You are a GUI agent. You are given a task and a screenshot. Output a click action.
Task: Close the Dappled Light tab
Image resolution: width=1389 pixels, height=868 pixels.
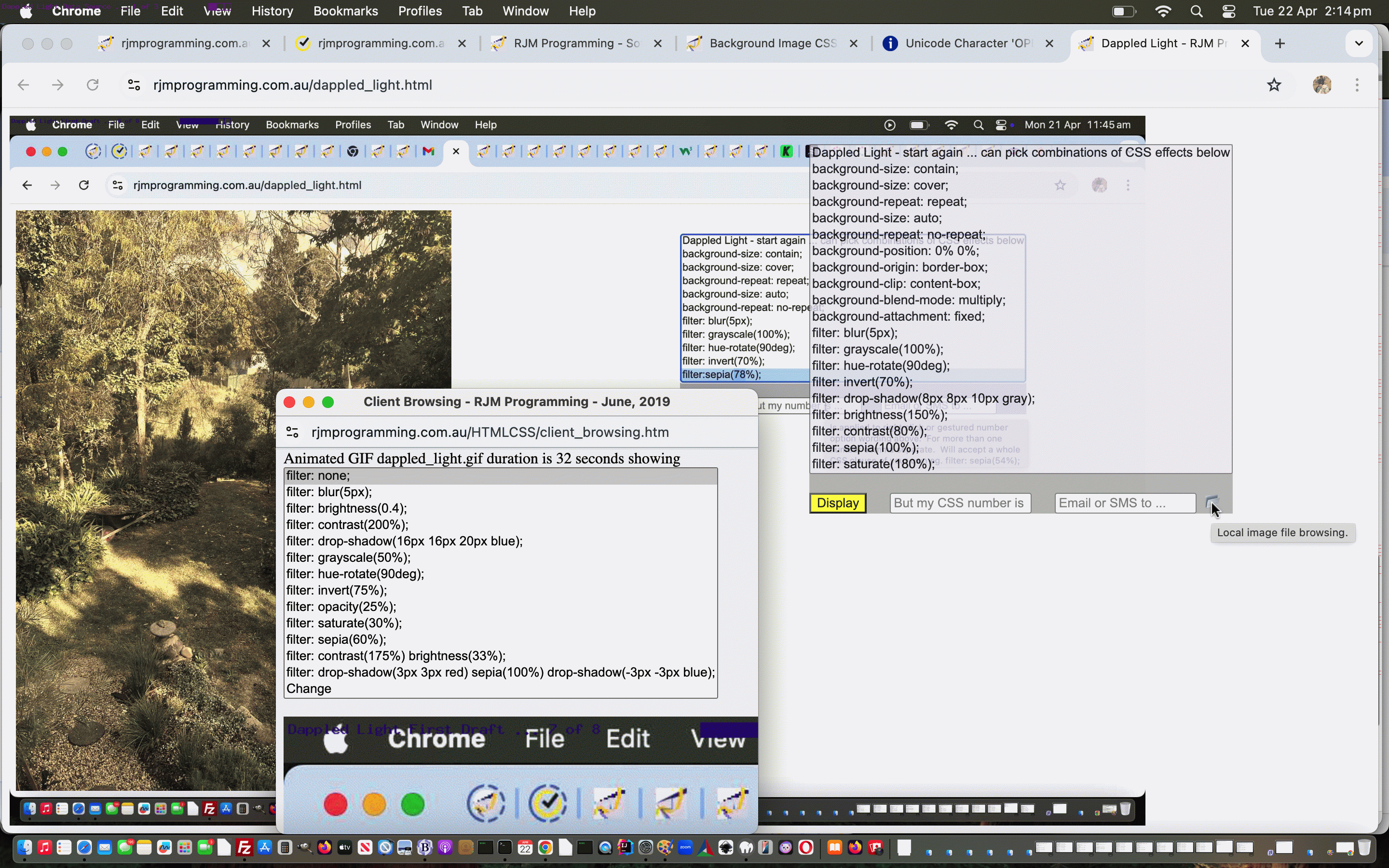pos(1245,43)
